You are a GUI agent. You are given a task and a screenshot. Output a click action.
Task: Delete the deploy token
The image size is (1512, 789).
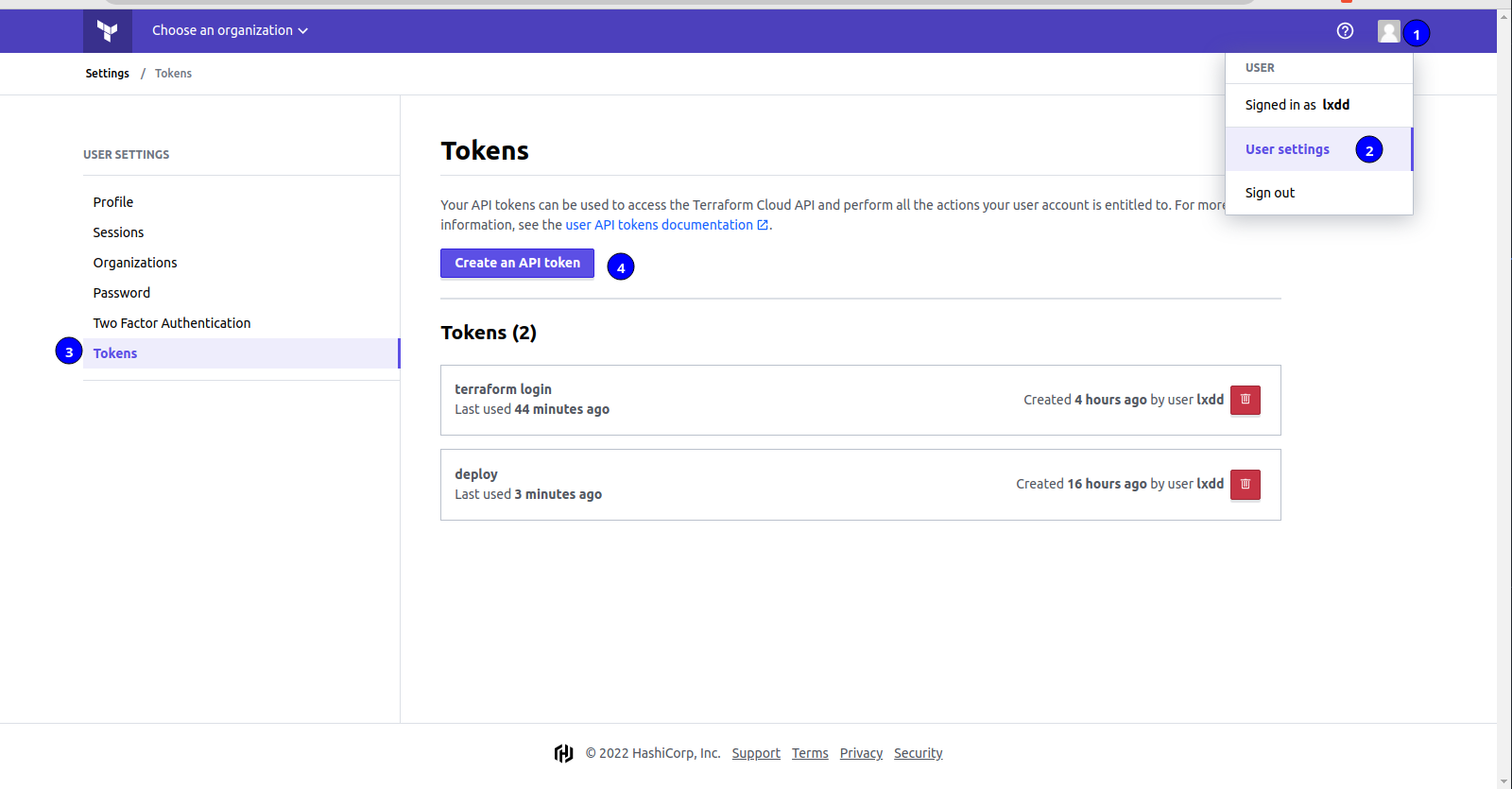[1246, 484]
